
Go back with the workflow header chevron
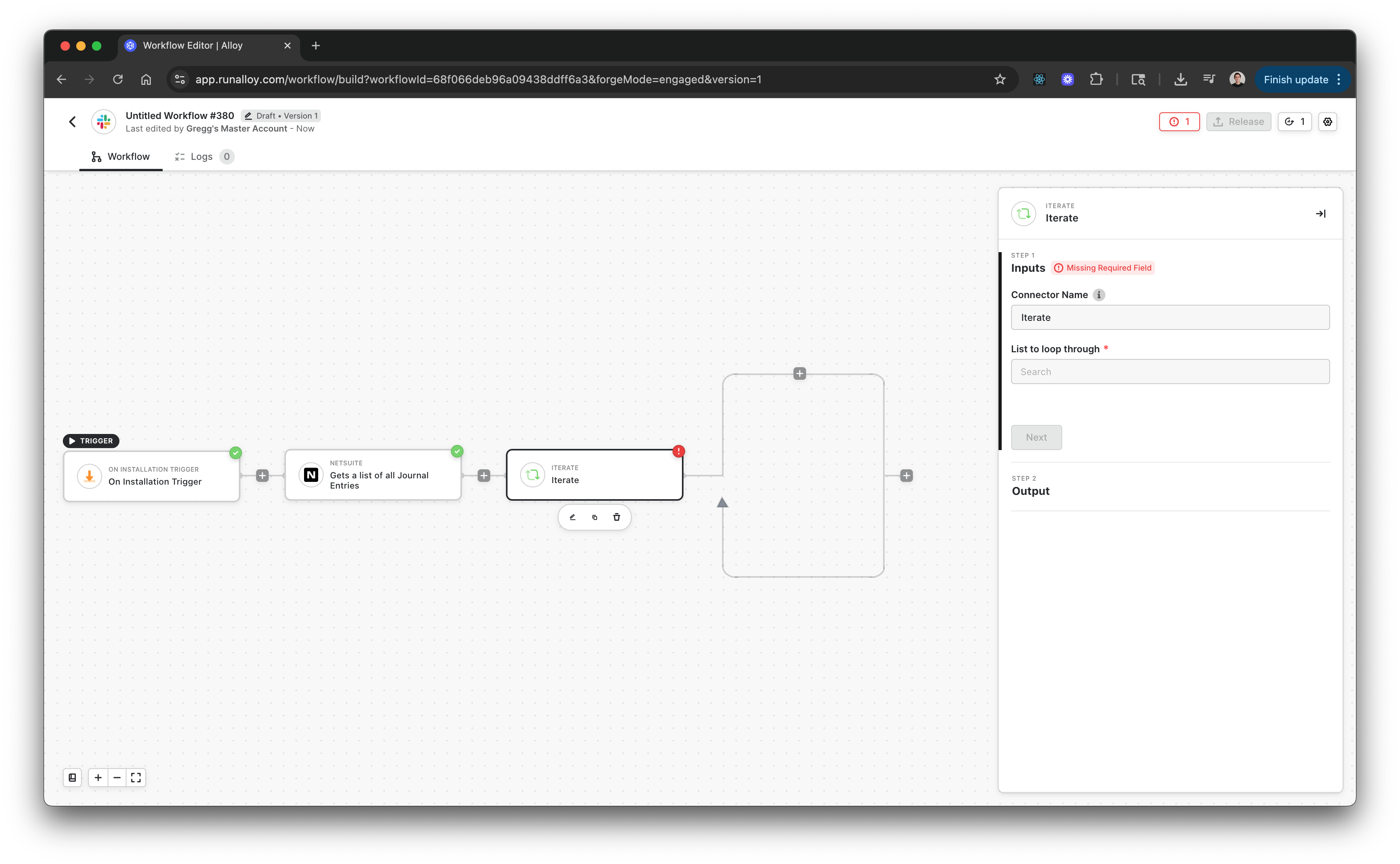73,122
